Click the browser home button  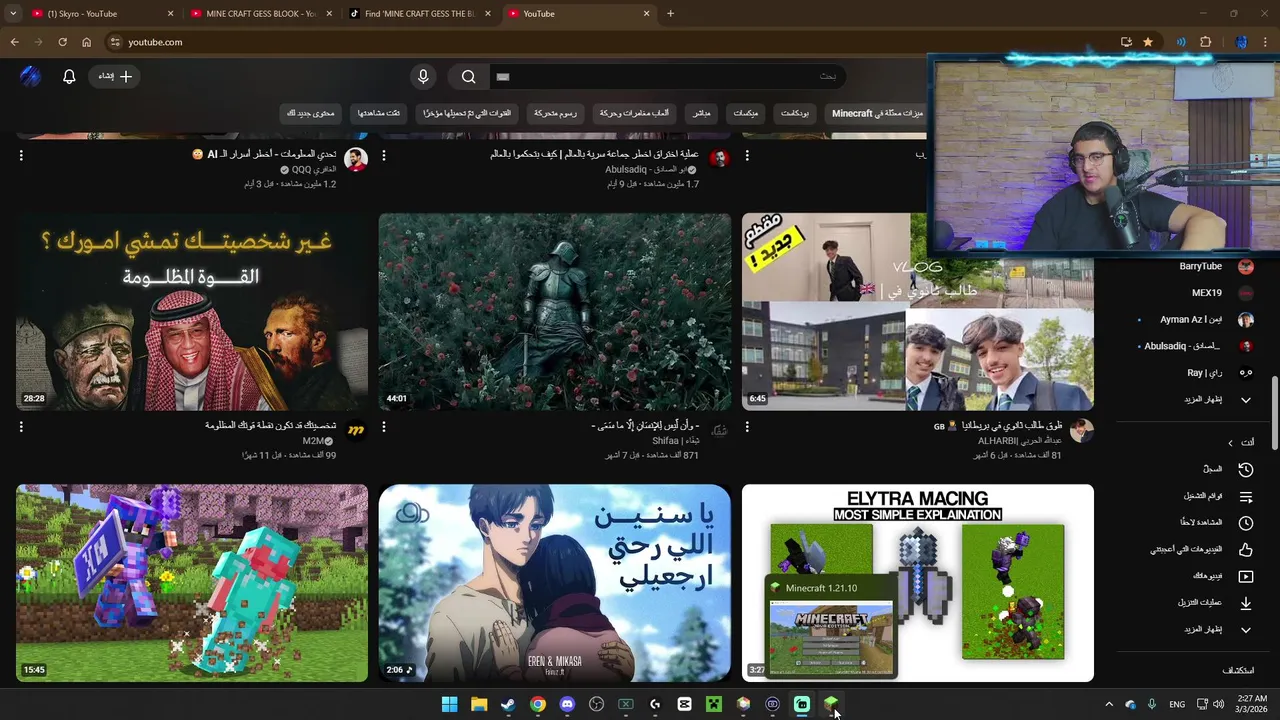(x=86, y=42)
